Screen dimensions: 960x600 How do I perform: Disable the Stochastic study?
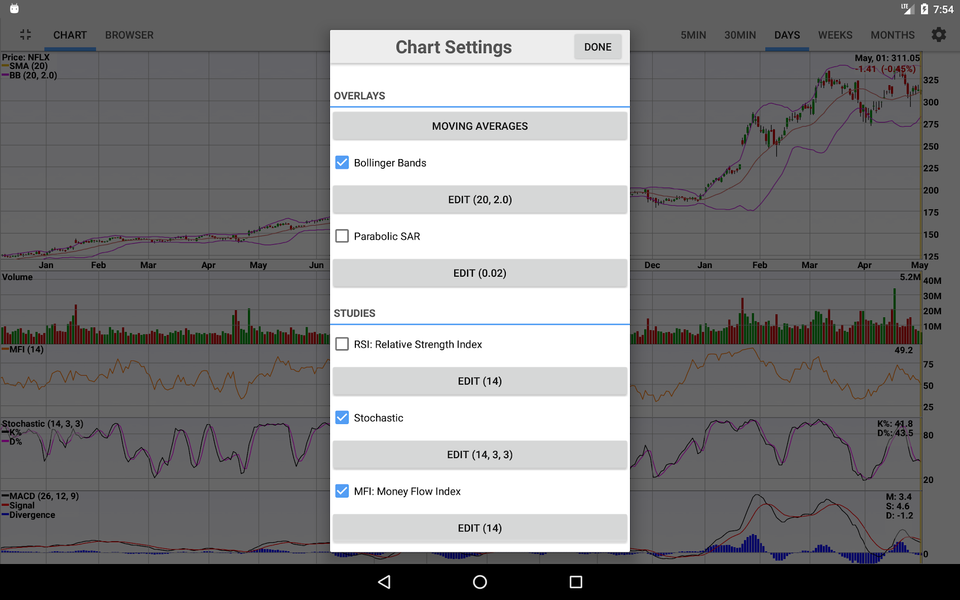click(x=342, y=419)
